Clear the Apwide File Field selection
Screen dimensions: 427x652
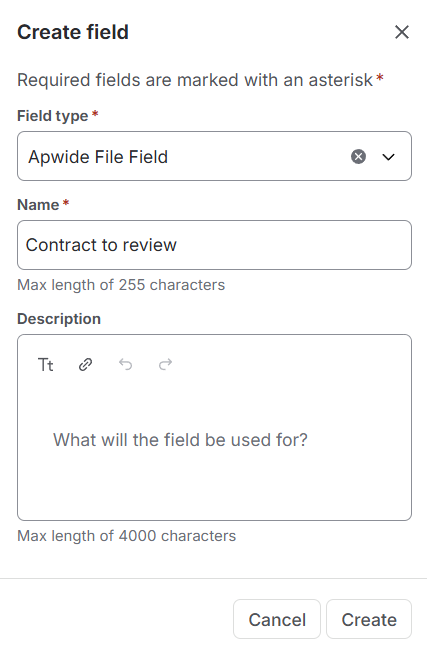click(358, 157)
